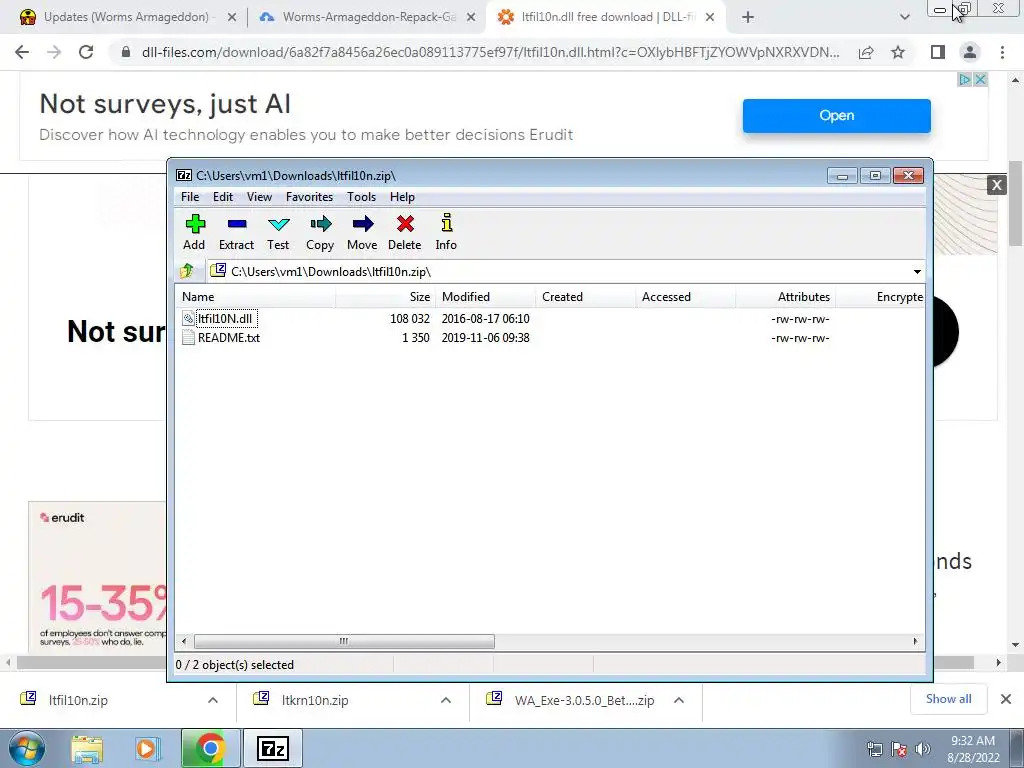Close the Chrome downloads bar
Screen dimensions: 1024x768
point(1006,699)
